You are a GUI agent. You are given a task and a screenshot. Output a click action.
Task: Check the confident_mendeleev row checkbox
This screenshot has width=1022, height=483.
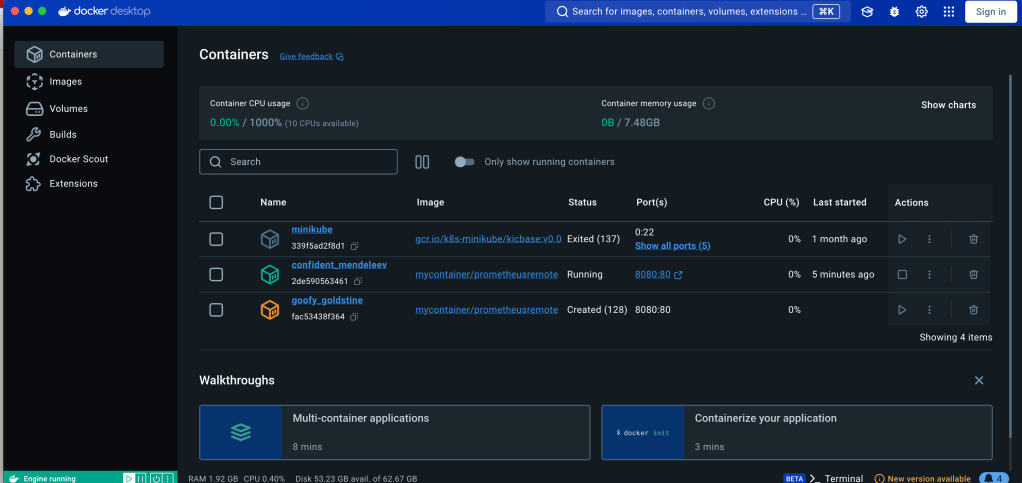point(216,274)
